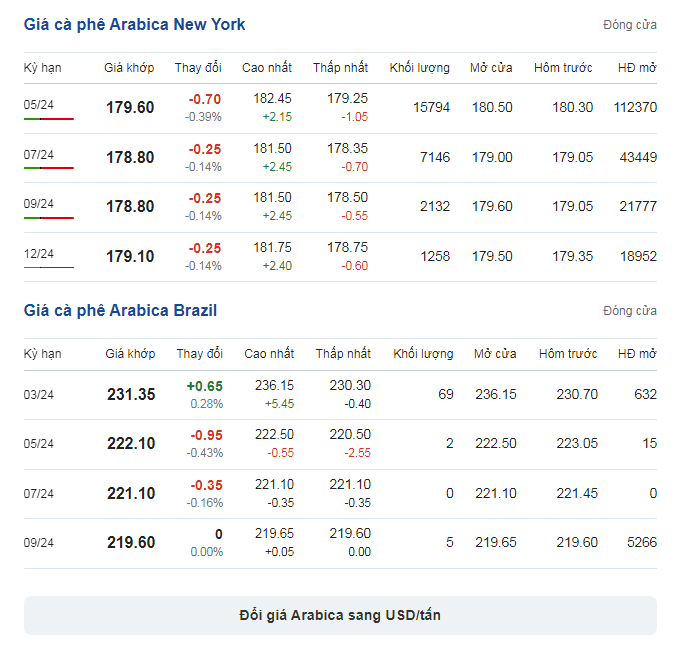Screen dimensions: 682x646
Task: Select the 03/24 Brazil contract row
Action: point(340,395)
